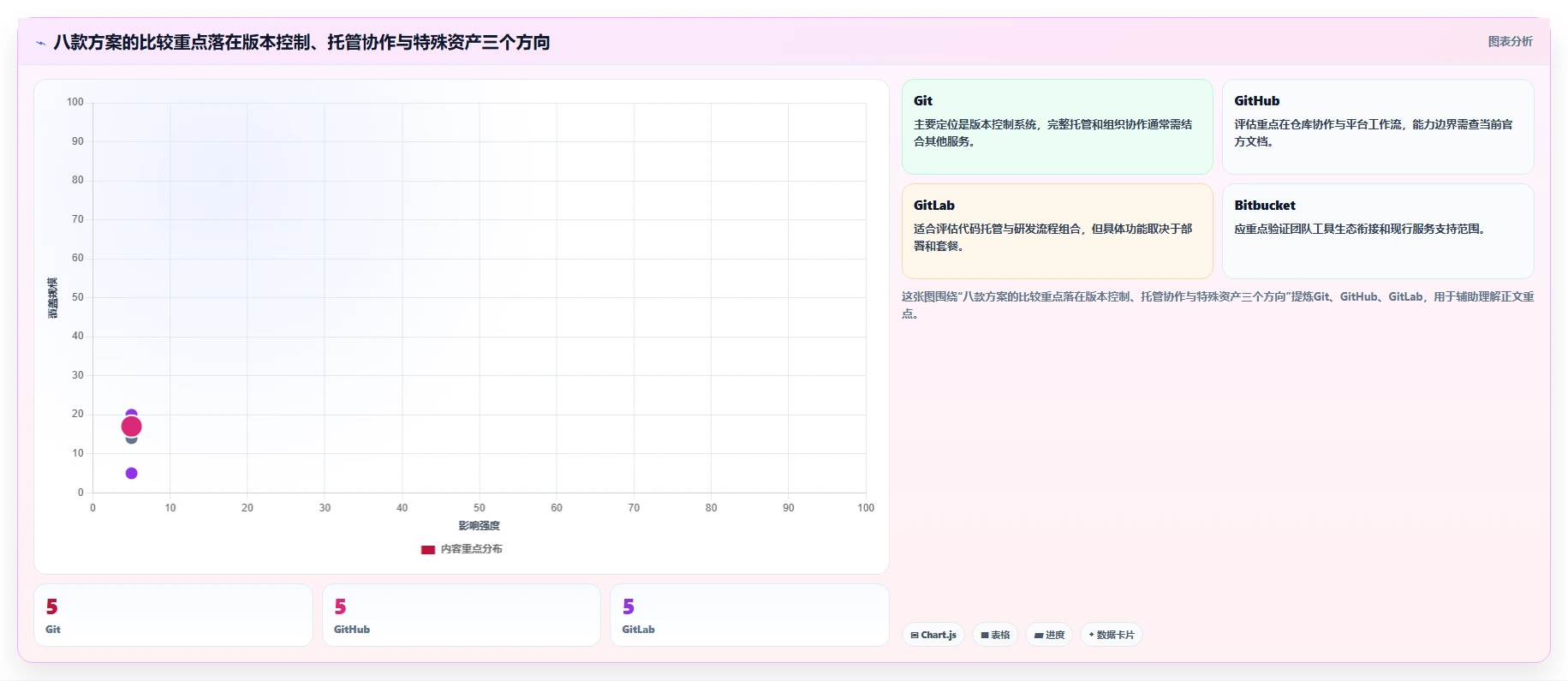Click the main heading 八款方案的比较重点
The image size is (1568, 681).
tap(301, 42)
